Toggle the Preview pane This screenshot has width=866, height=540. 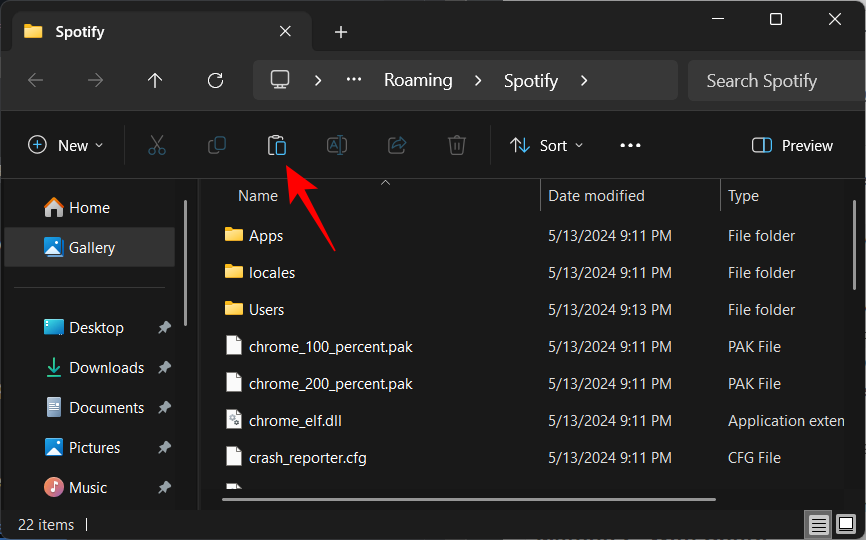coord(792,146)
